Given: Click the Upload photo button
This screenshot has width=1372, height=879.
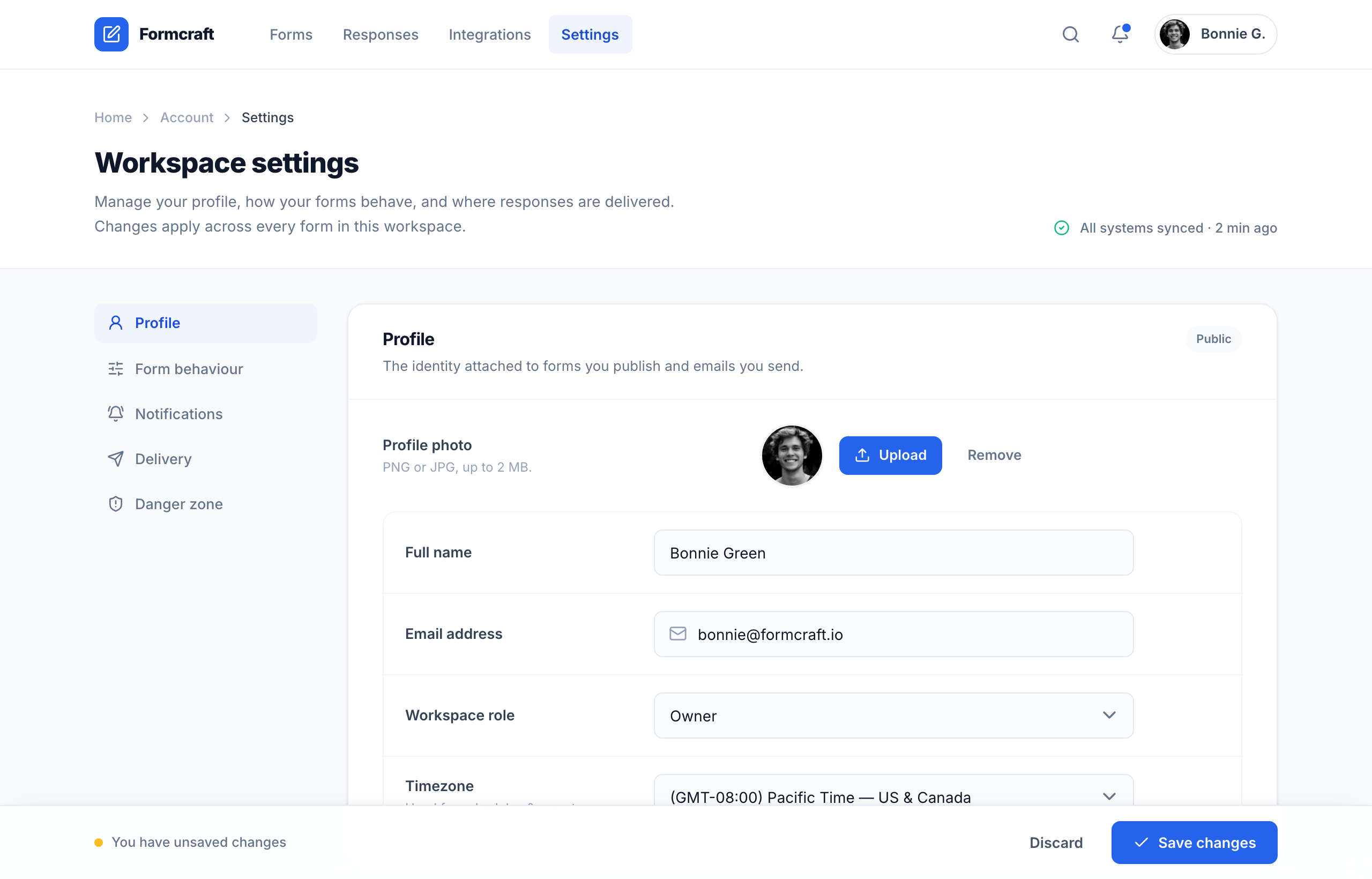Looking at the screenshot, I should pos(890,455).
